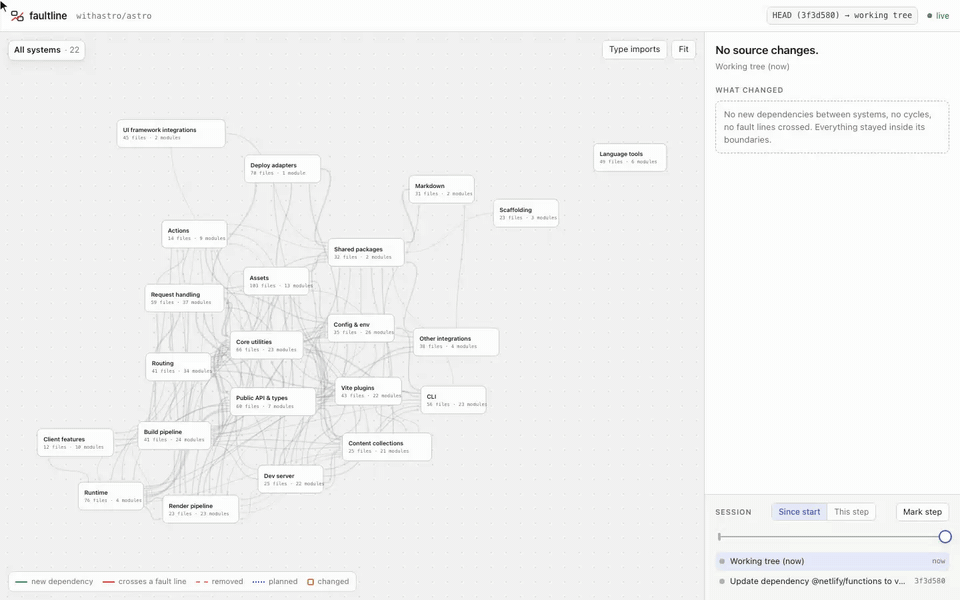Click the Shared packages system node
Image resolution: width=960 pixels, height=600 pixels.
click(x=366, y=252)
